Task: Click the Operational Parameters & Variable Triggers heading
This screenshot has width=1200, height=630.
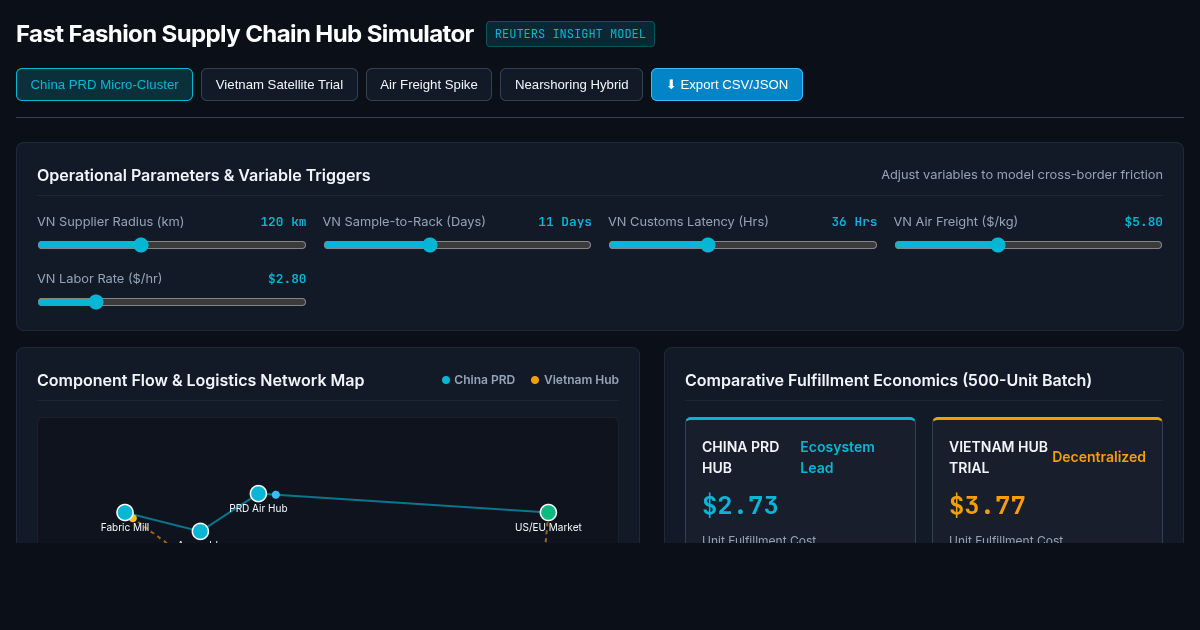Action: coord(204,175)
